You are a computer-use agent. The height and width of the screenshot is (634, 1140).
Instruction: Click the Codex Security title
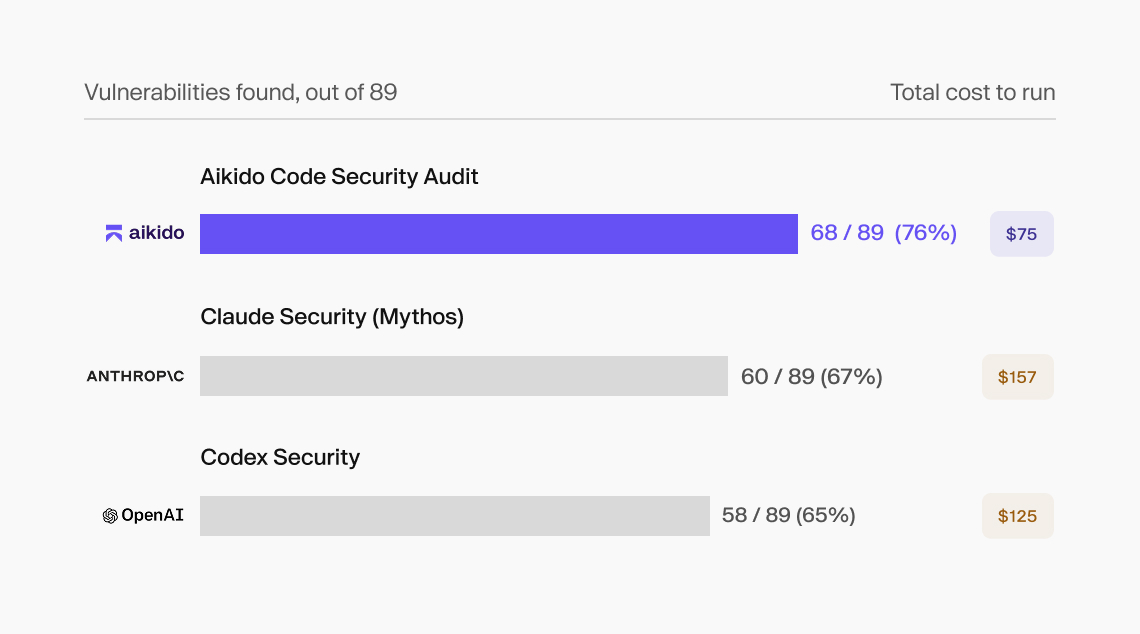pos(280,457)
